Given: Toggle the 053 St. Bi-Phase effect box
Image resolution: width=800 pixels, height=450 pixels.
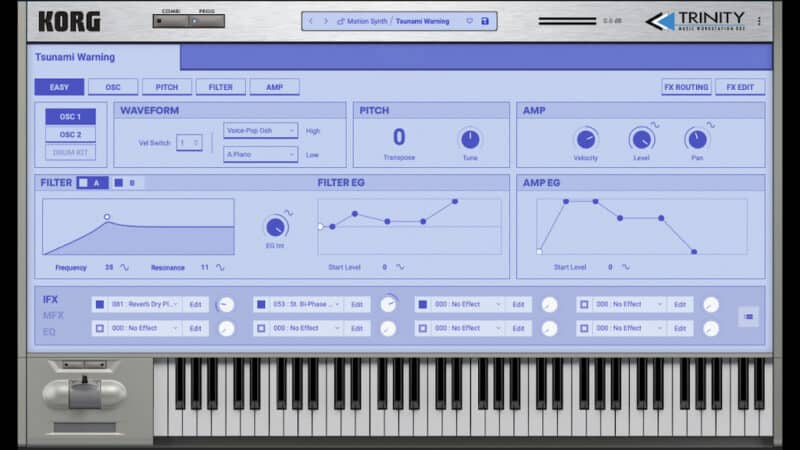Looking at the screenshot, I should (262, 304).
